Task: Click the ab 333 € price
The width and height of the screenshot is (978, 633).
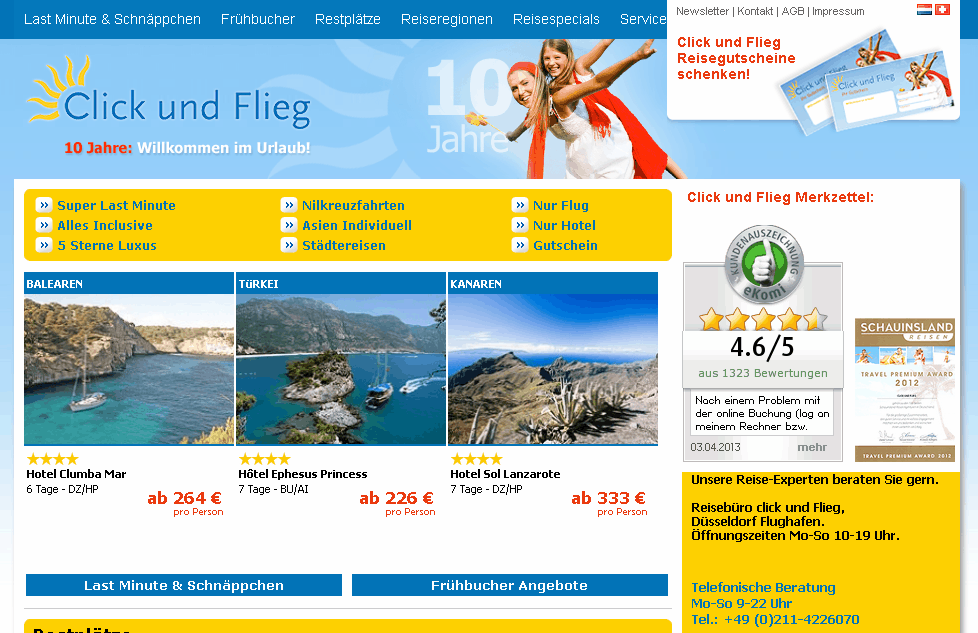Action: coord(609,498)
